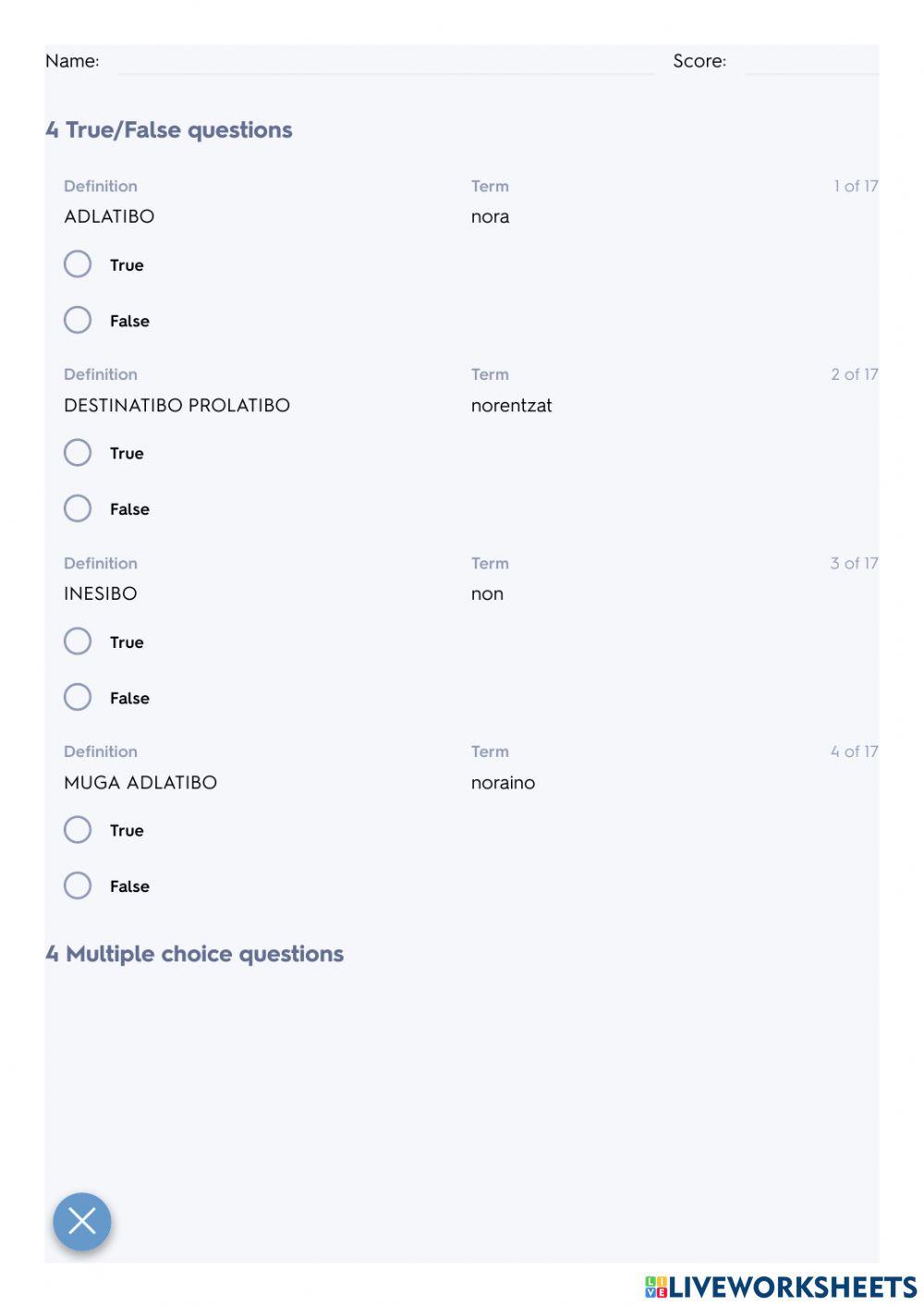The image size is (924, 1306).
Task: Click the Score input line
Action: pos(811,62)
